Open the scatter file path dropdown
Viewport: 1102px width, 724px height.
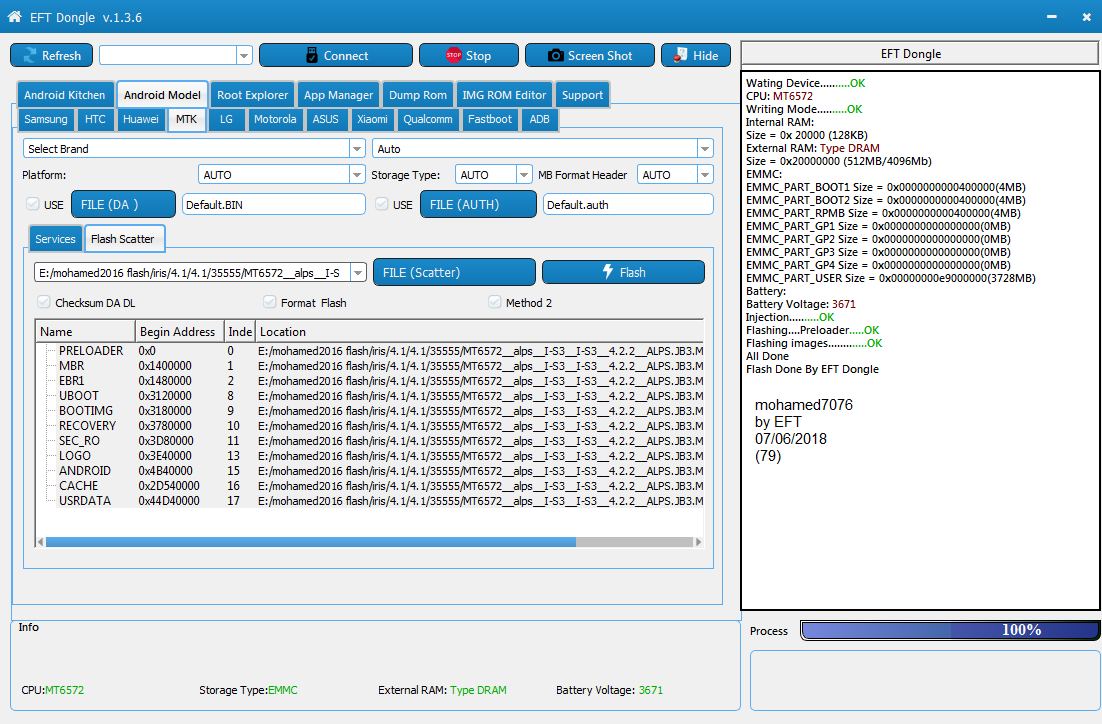click(x=358, y=272)
